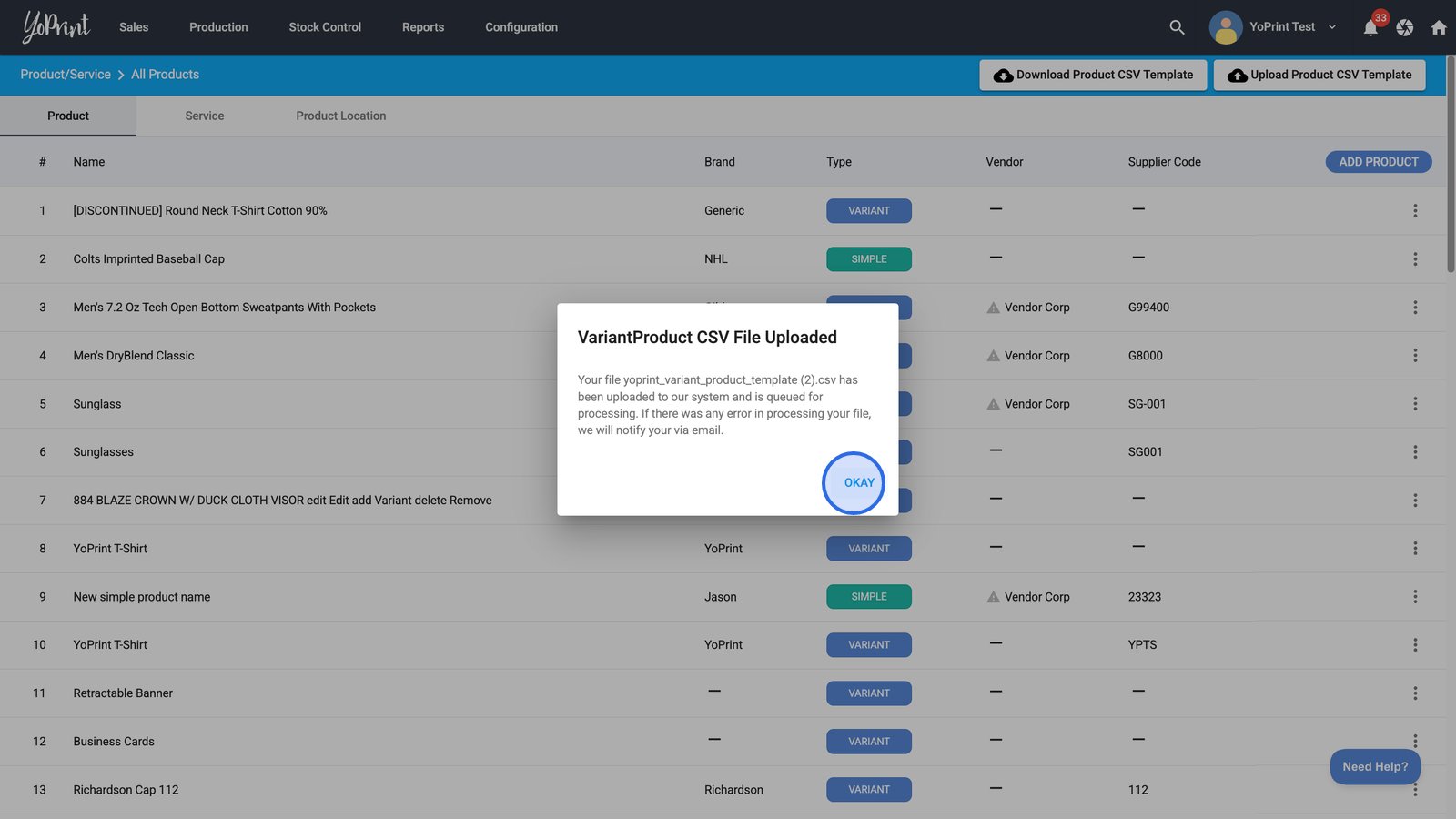
Task: Open three-dot menu for Retractable Banner row
Action: coord(1414,693)
